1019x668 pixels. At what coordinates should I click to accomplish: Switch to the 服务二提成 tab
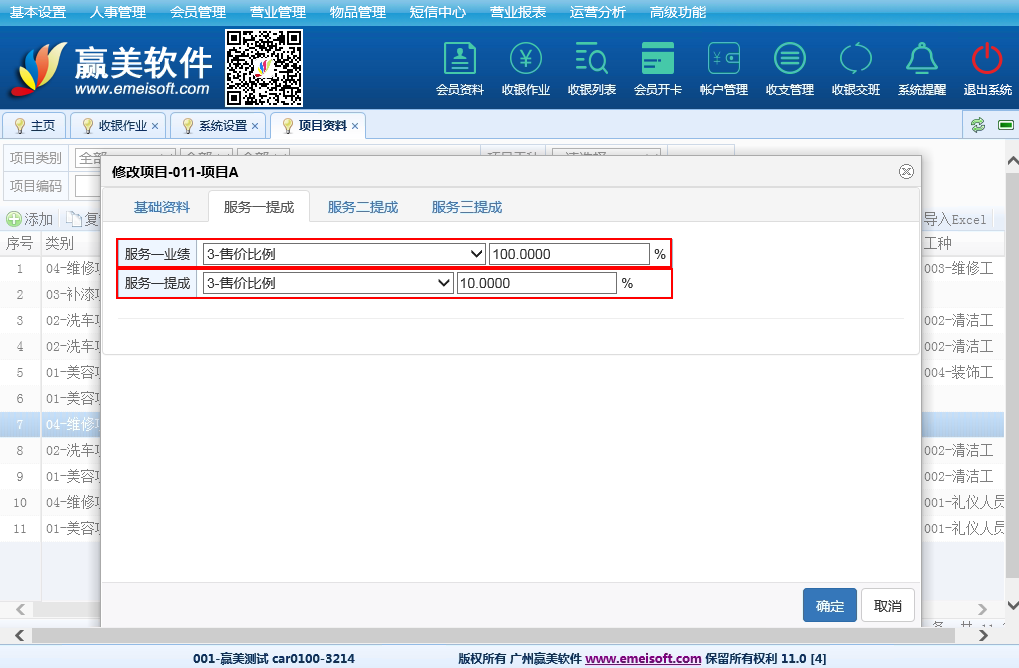coord(362,207)
